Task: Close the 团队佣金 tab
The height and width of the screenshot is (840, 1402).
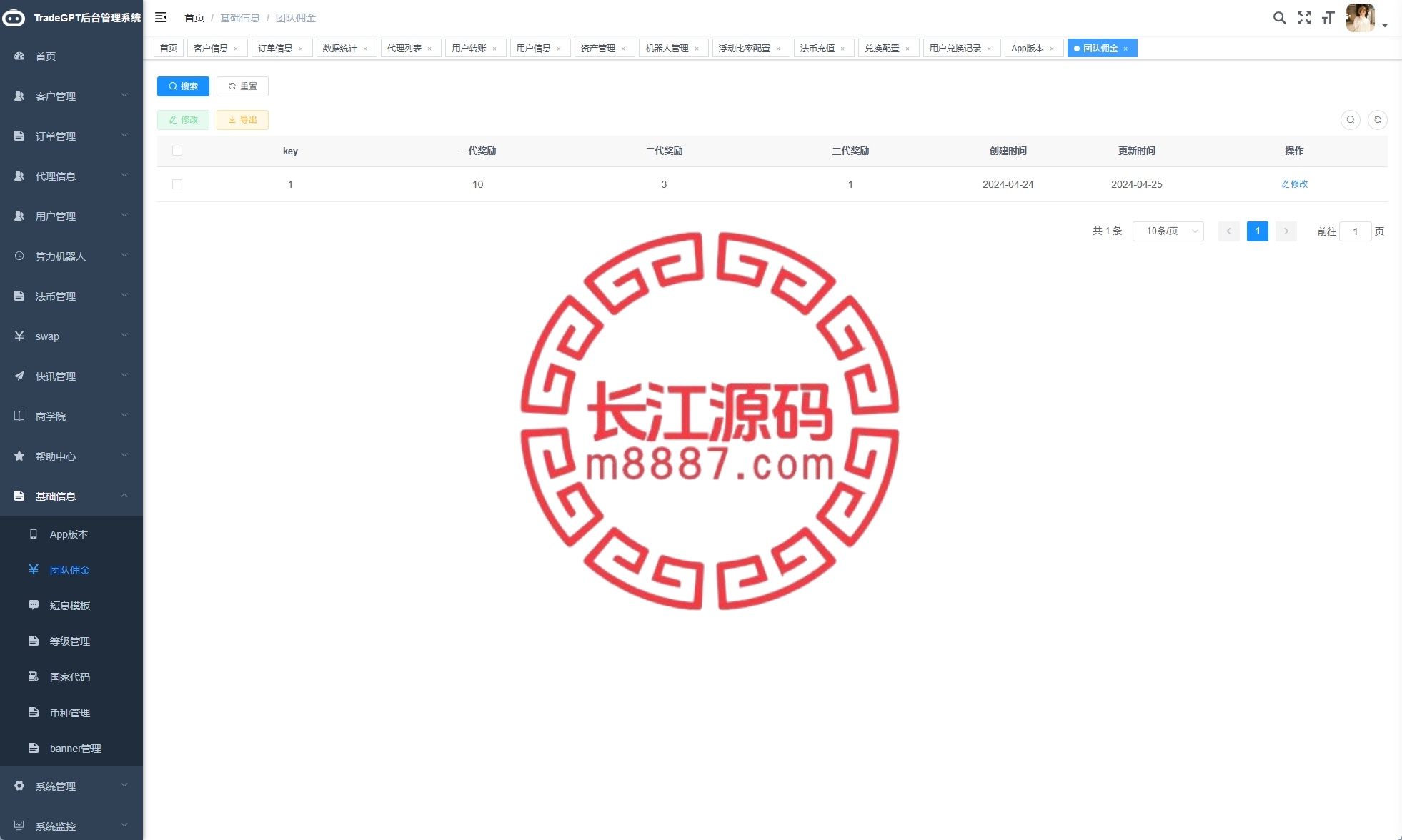Action: pos(1125,49)
